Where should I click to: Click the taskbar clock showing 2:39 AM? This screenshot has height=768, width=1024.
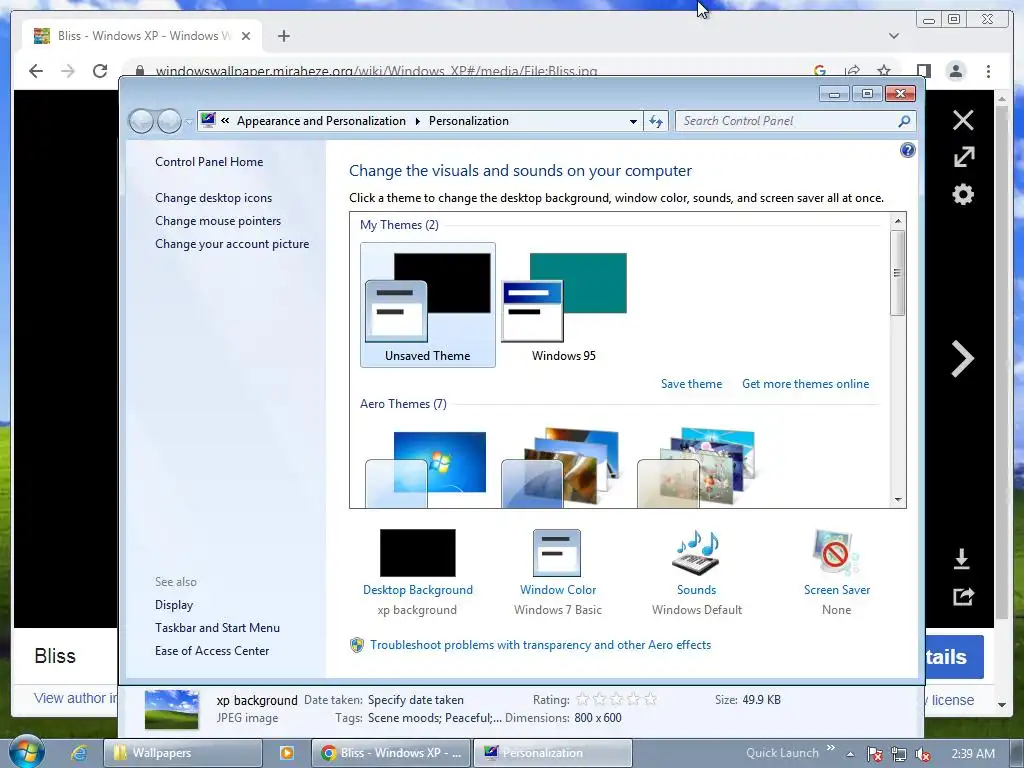coord(972,754)
